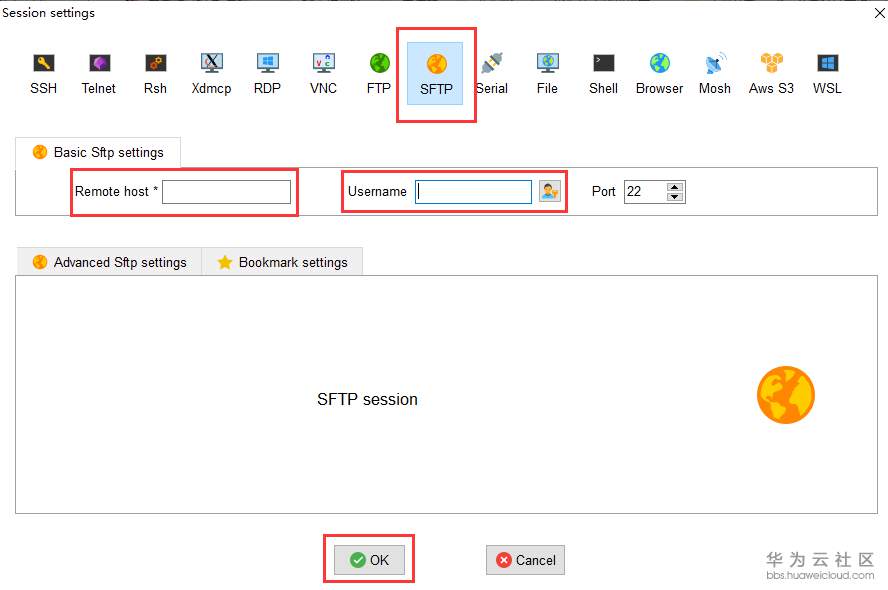Increase the Port value with up arrow
The height and width of the screenshot is (590, 888).
[674, 187]
